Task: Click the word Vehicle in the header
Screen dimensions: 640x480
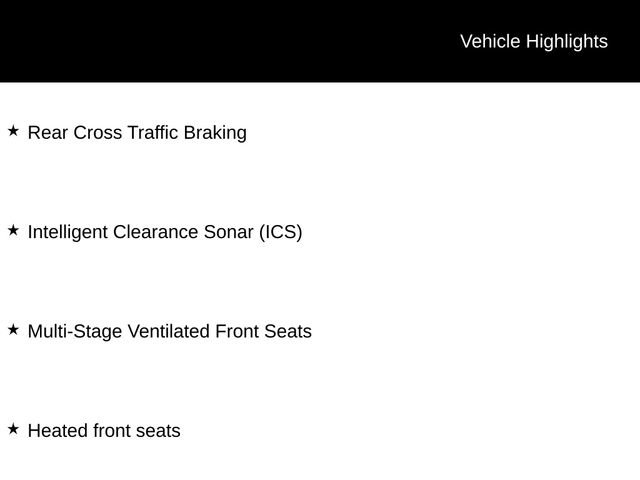Action: [x=490, y=41]
